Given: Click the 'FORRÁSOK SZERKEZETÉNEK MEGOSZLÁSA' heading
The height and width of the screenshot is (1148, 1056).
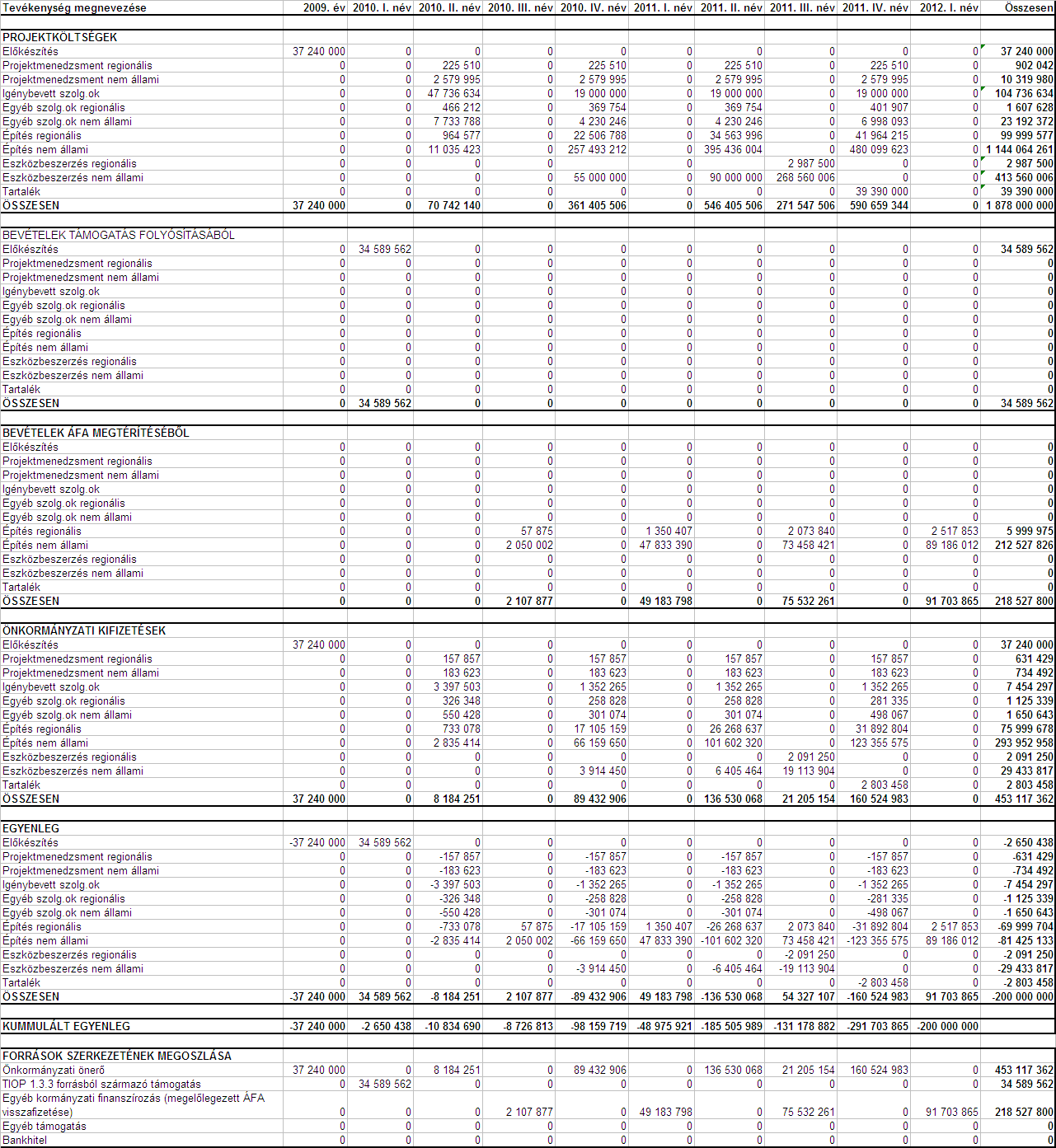Looking at the screenshot, I should [x=117, y=1056].
